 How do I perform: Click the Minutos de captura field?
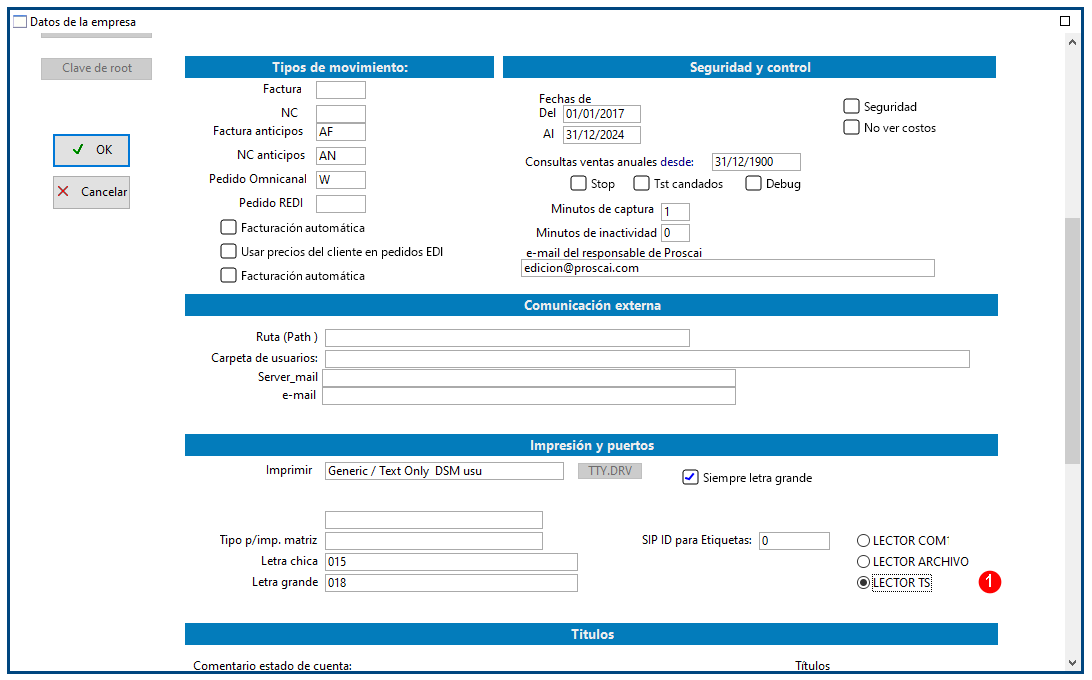(x=676, y=212)
